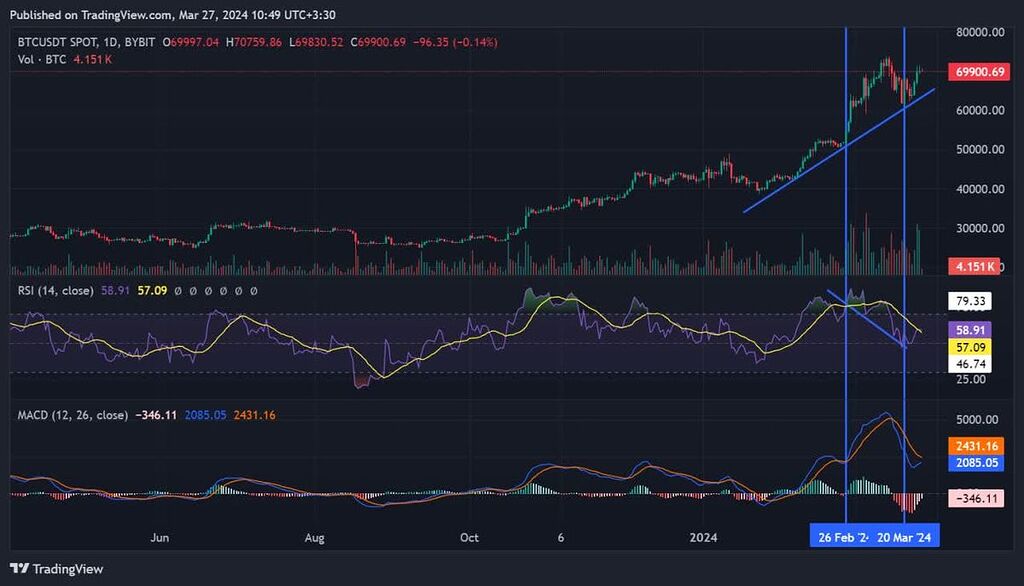Click the 26 Feb '24 date marker
1024x586 pixels.
[842, 538]
